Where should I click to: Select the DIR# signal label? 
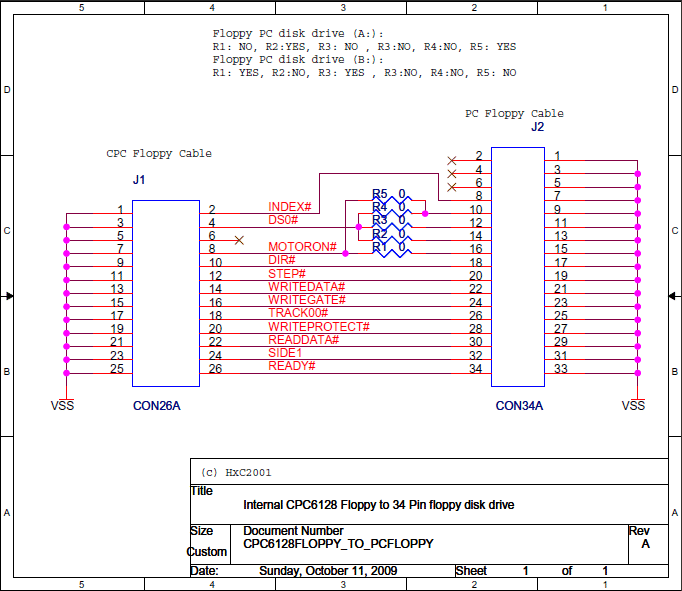[x=282, y=260]
